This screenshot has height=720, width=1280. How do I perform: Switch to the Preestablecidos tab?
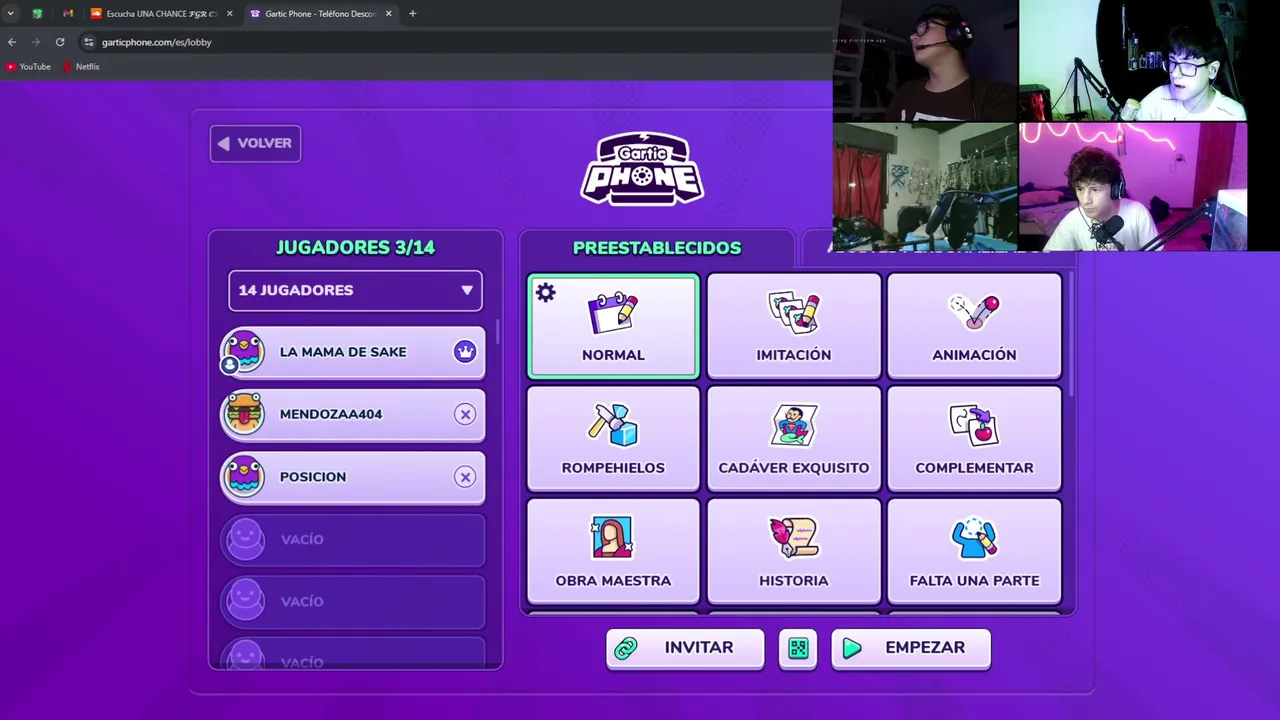click(657, 247)
